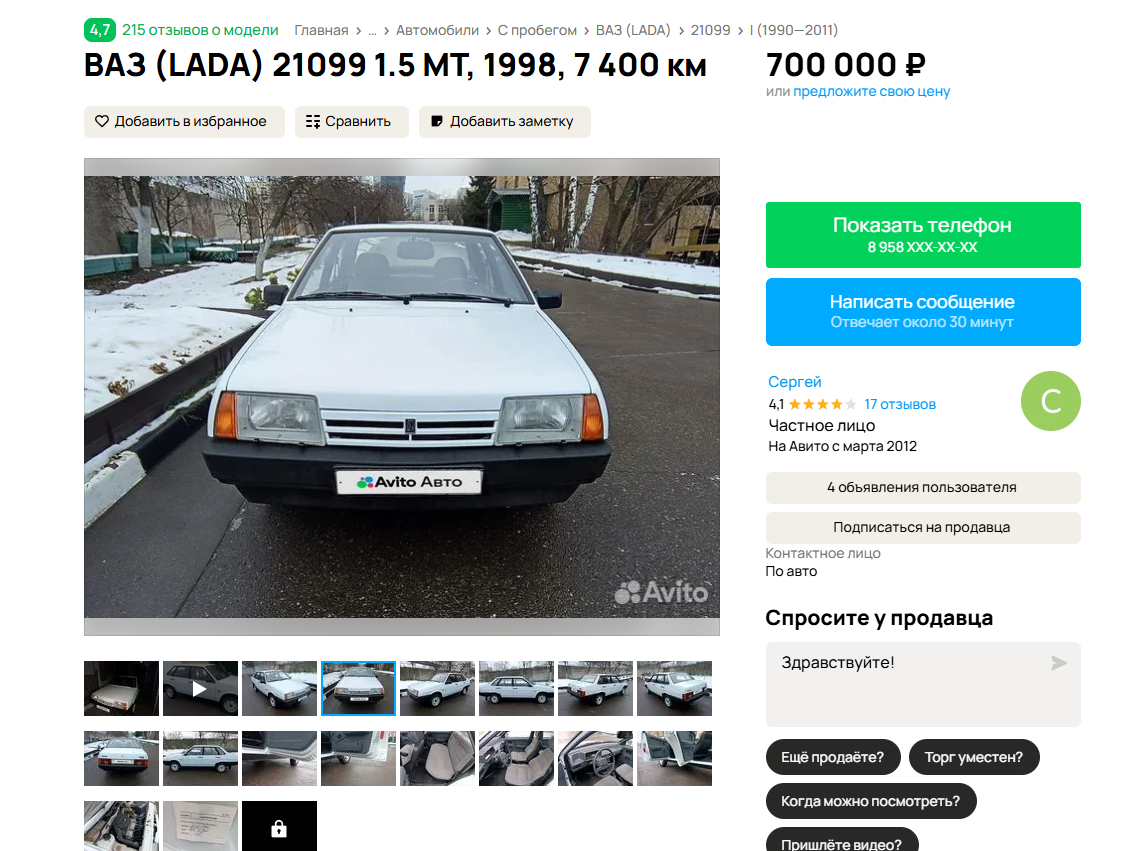Click seller avatar with letter C
The width and height of the screenshot is (1145, 851).
click(1050, 401)
